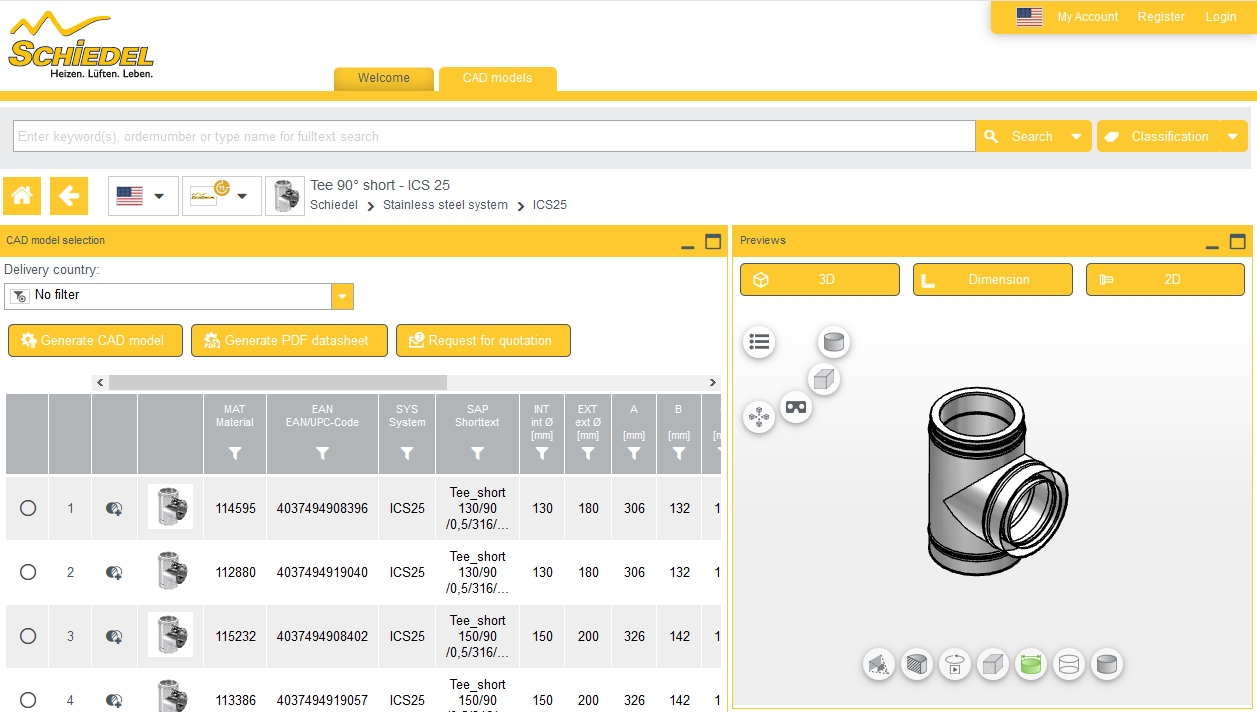
Task: Go back with the yellow arrow icon
Action: 69,196
